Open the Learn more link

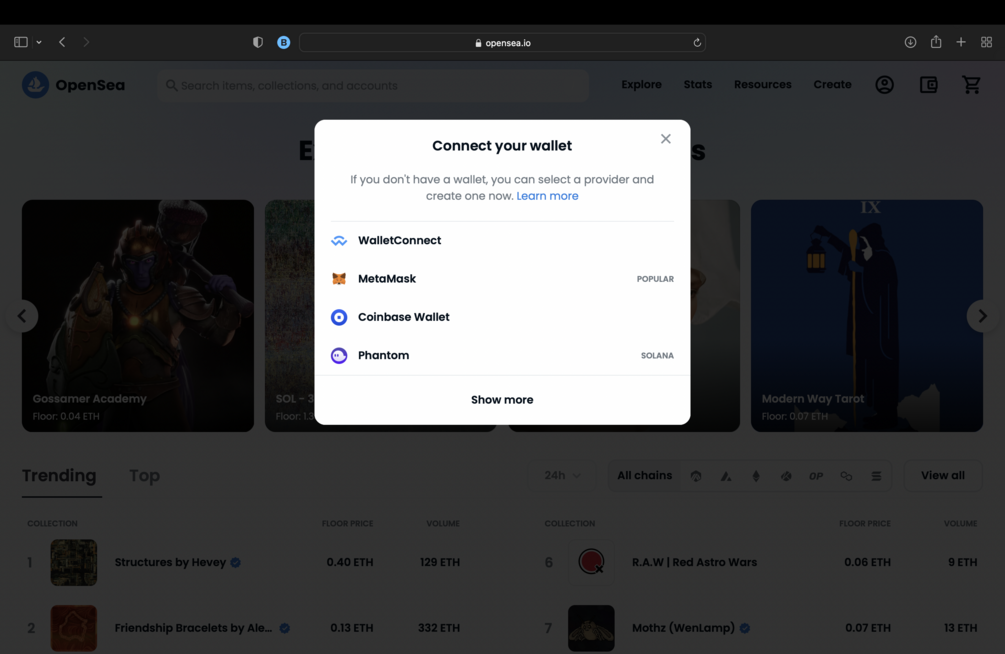(x=547, y=196)
